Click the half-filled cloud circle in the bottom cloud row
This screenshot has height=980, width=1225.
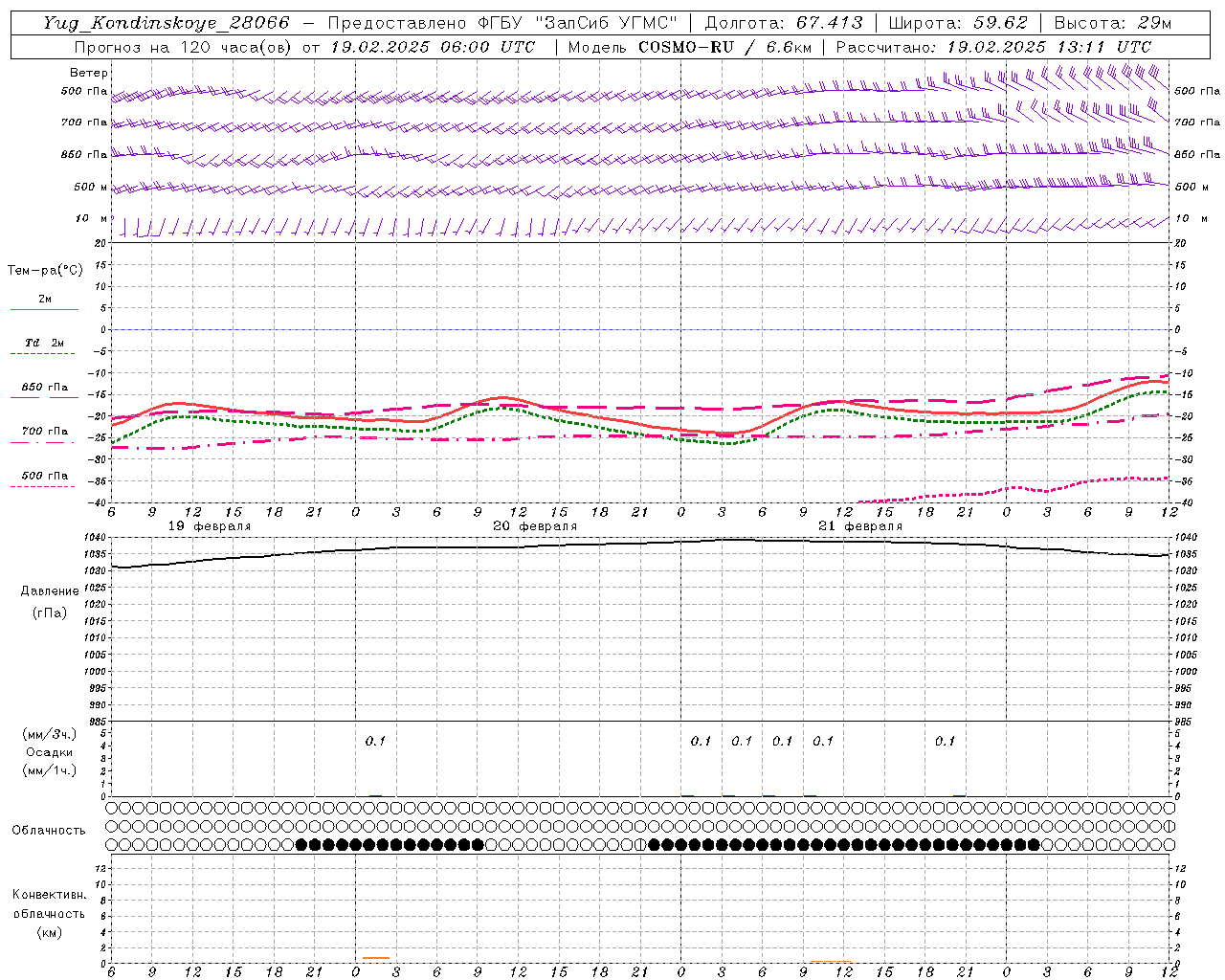[640, 844]
